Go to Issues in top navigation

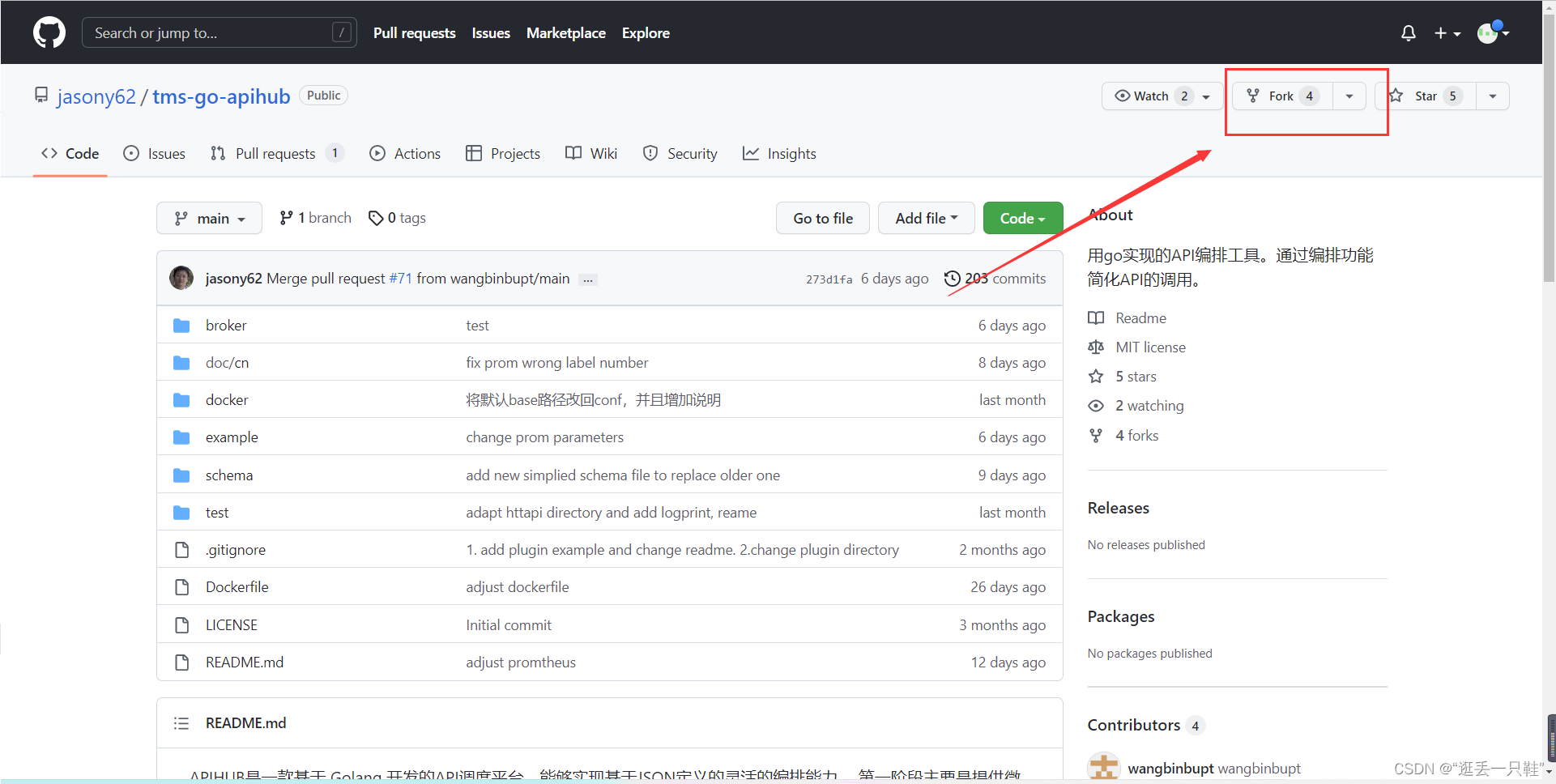491,33
